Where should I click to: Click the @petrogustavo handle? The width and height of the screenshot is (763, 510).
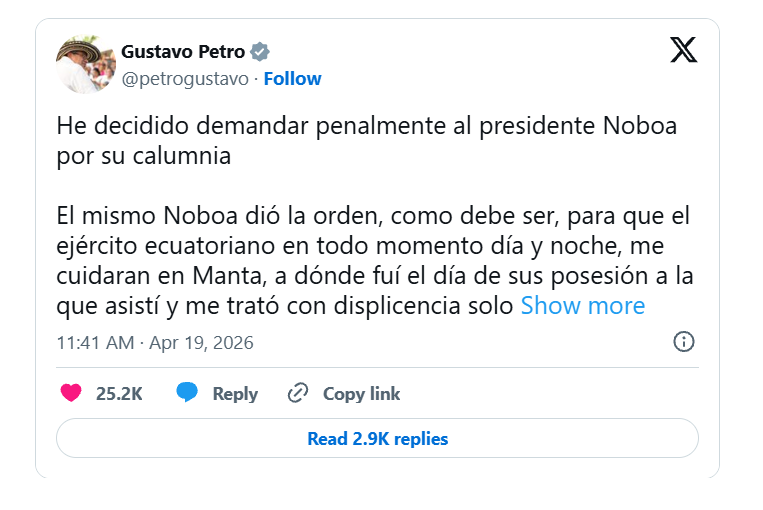185,78
